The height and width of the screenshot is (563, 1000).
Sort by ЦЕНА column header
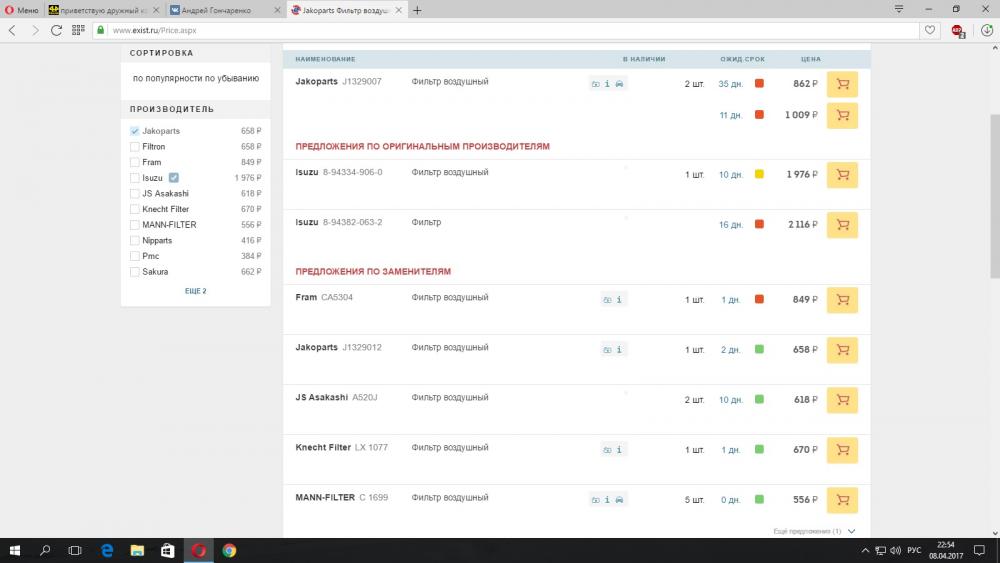tap(811, 59)
